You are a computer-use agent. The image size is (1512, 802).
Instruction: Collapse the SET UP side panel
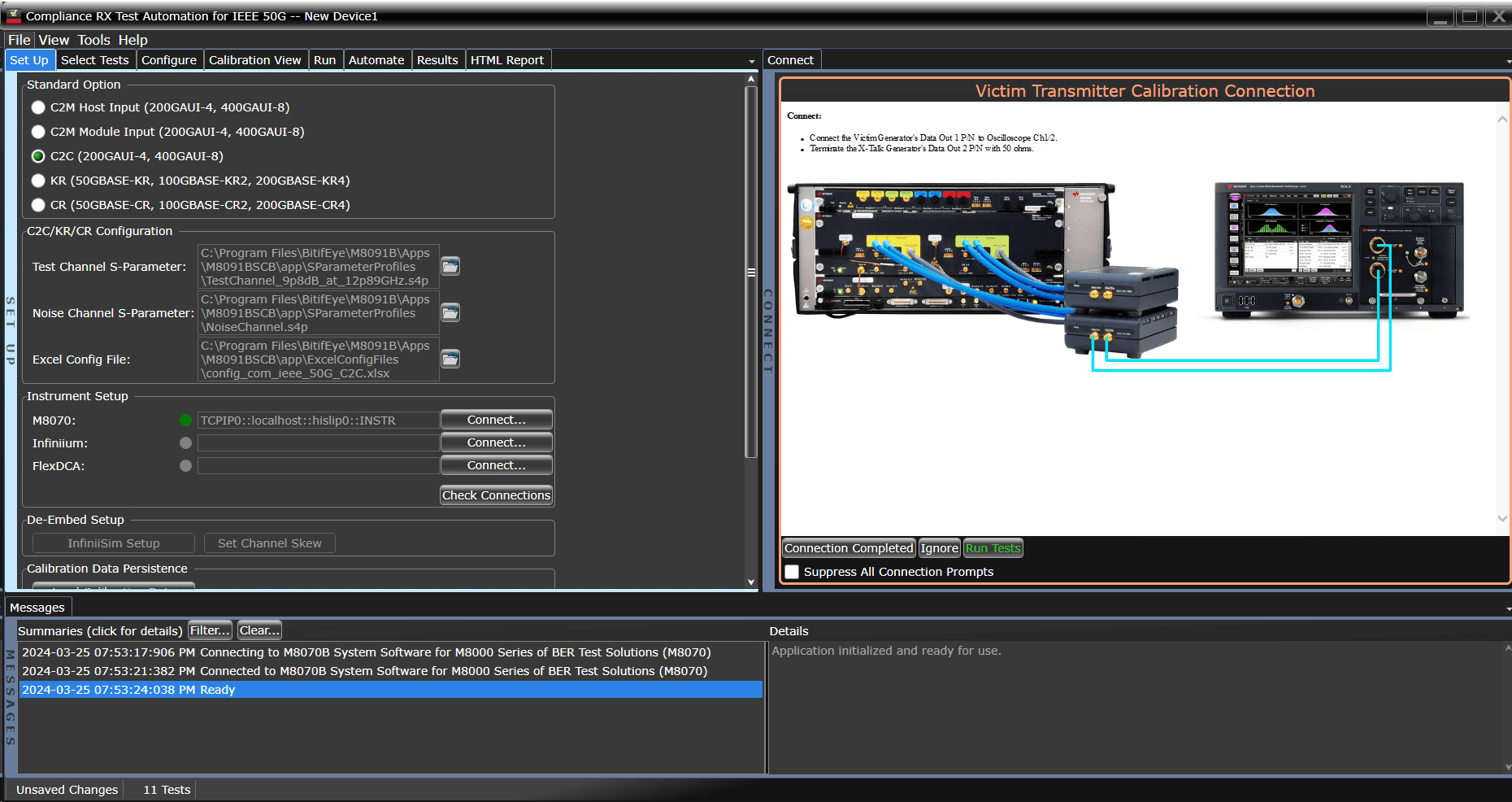coord(11,325)
